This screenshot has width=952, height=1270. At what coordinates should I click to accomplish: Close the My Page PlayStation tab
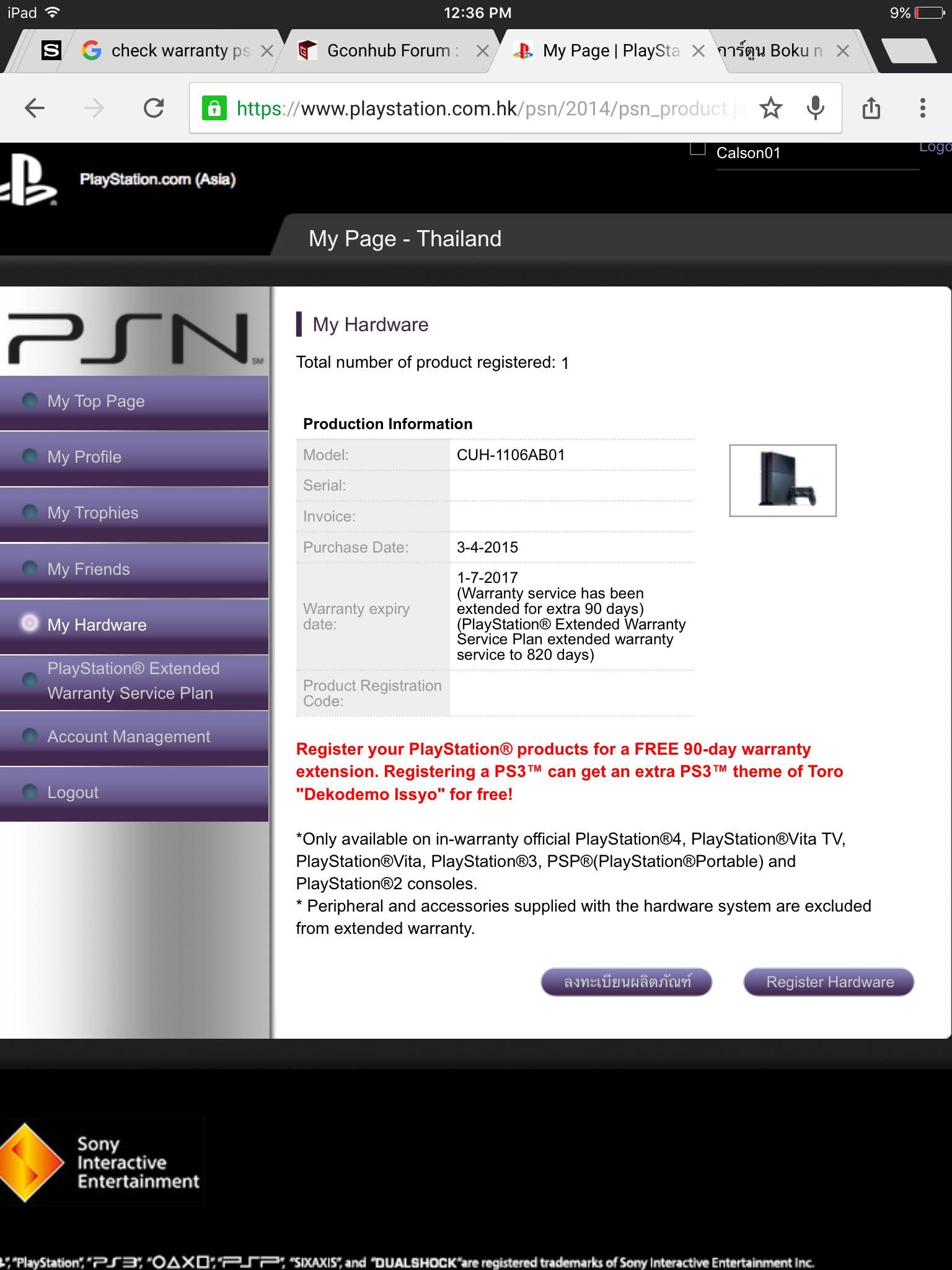(698, 51)
